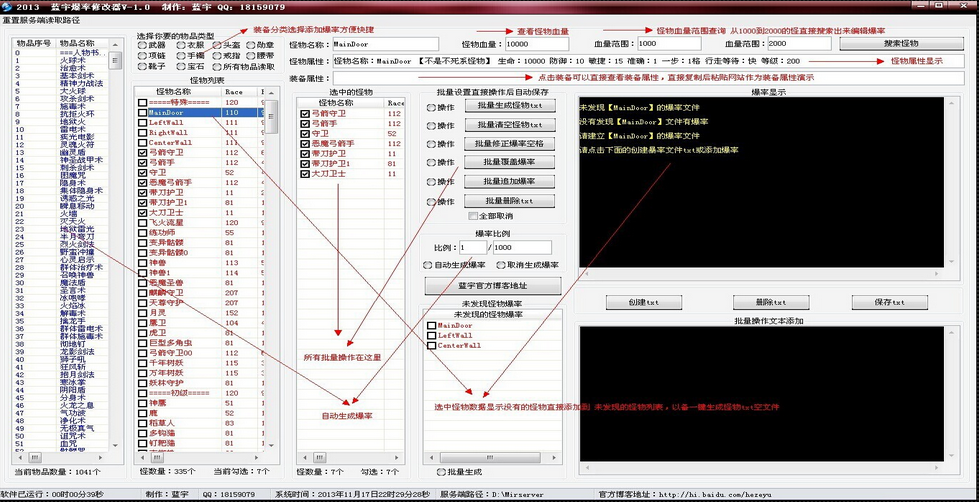The image size is (979, 502).
Task: Click the 服务端路径 D:\Mirserver status entry
Action: click(492, 495)
